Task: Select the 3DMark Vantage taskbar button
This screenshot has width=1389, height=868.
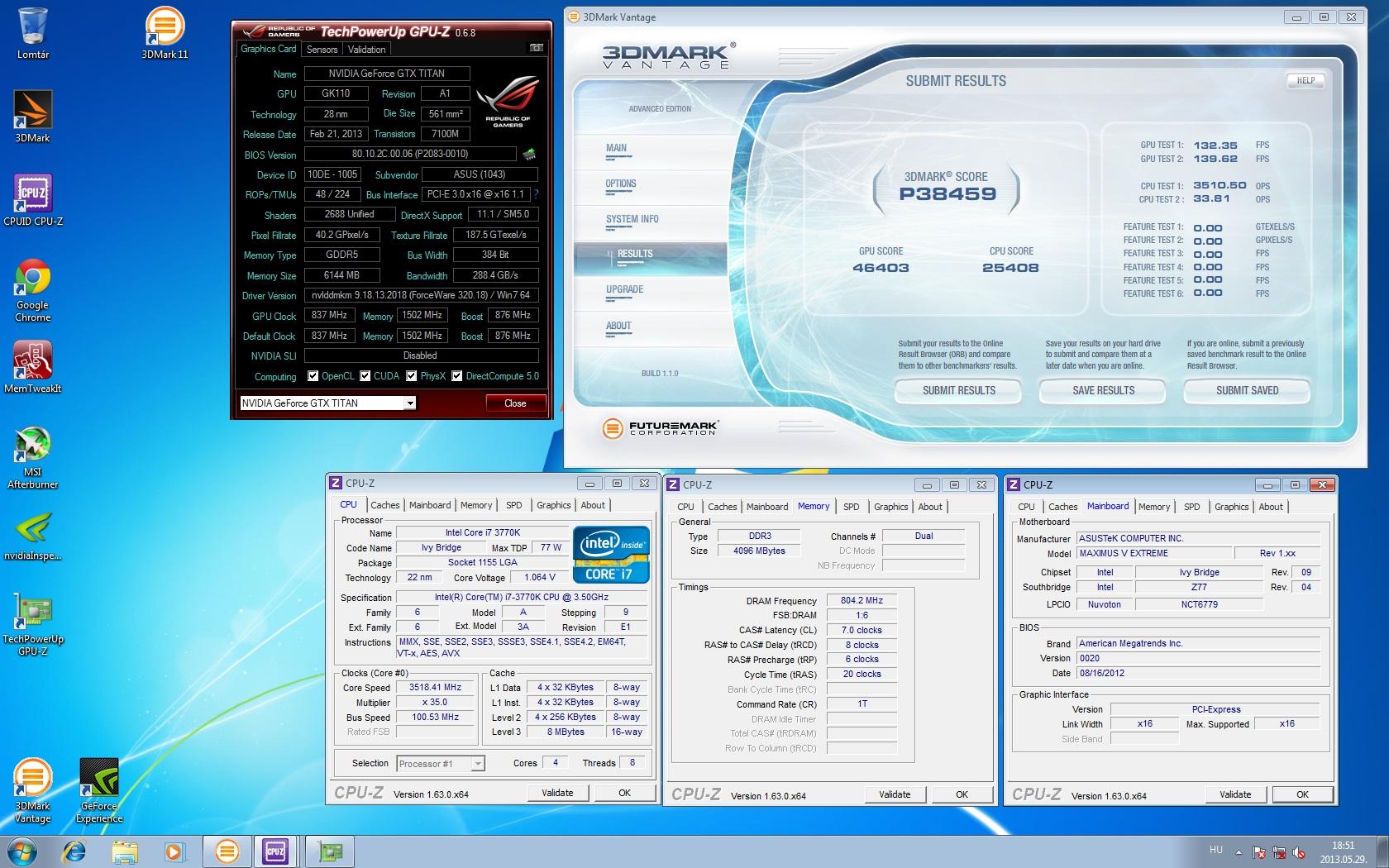Action: click(227, 851)
